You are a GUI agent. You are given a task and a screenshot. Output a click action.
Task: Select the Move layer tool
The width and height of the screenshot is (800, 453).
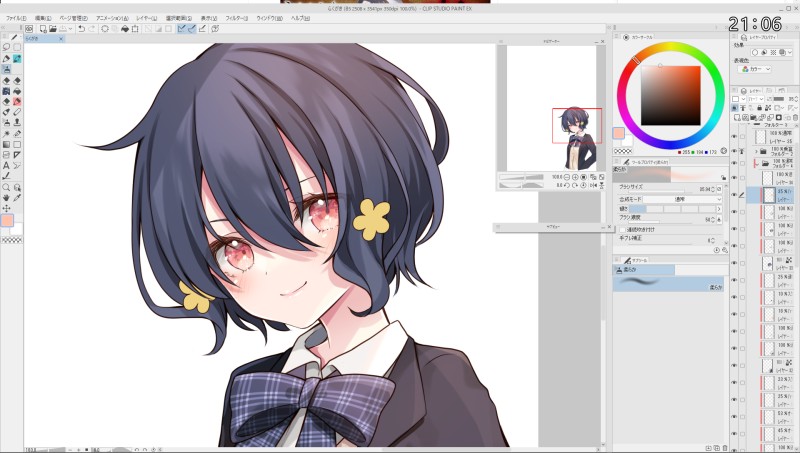[6, 208]
